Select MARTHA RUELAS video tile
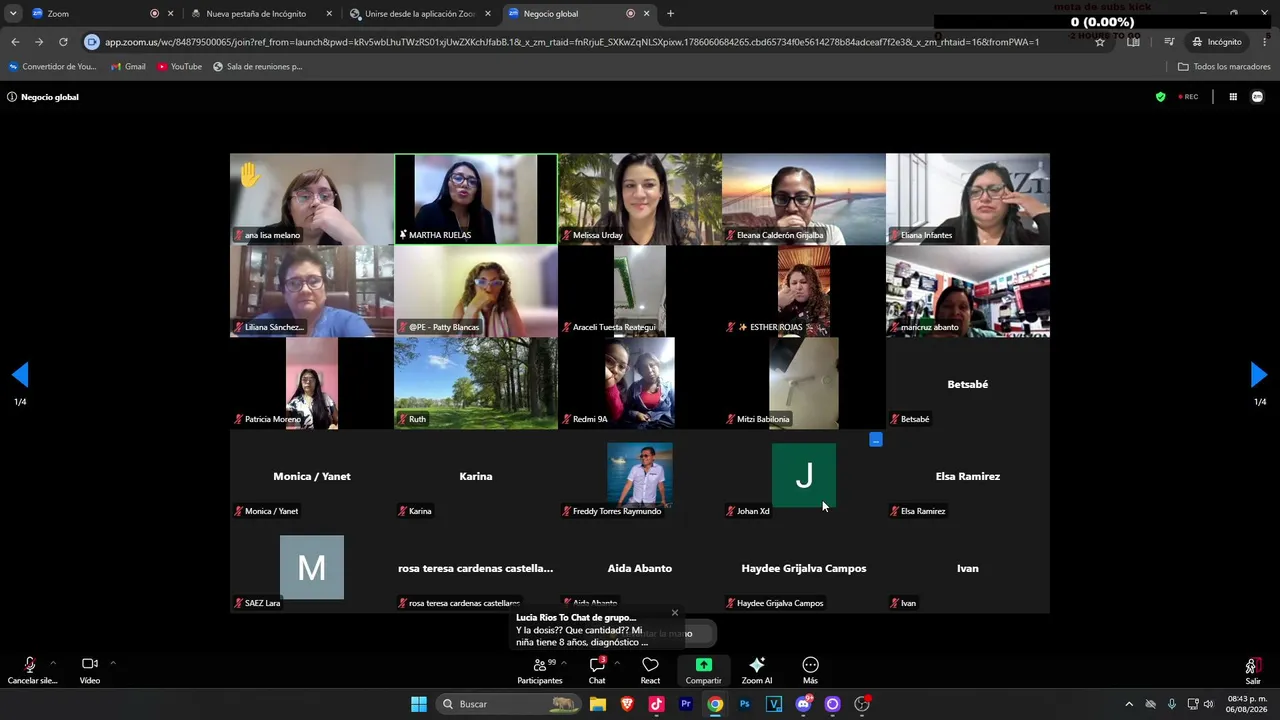 coord(476,199)
